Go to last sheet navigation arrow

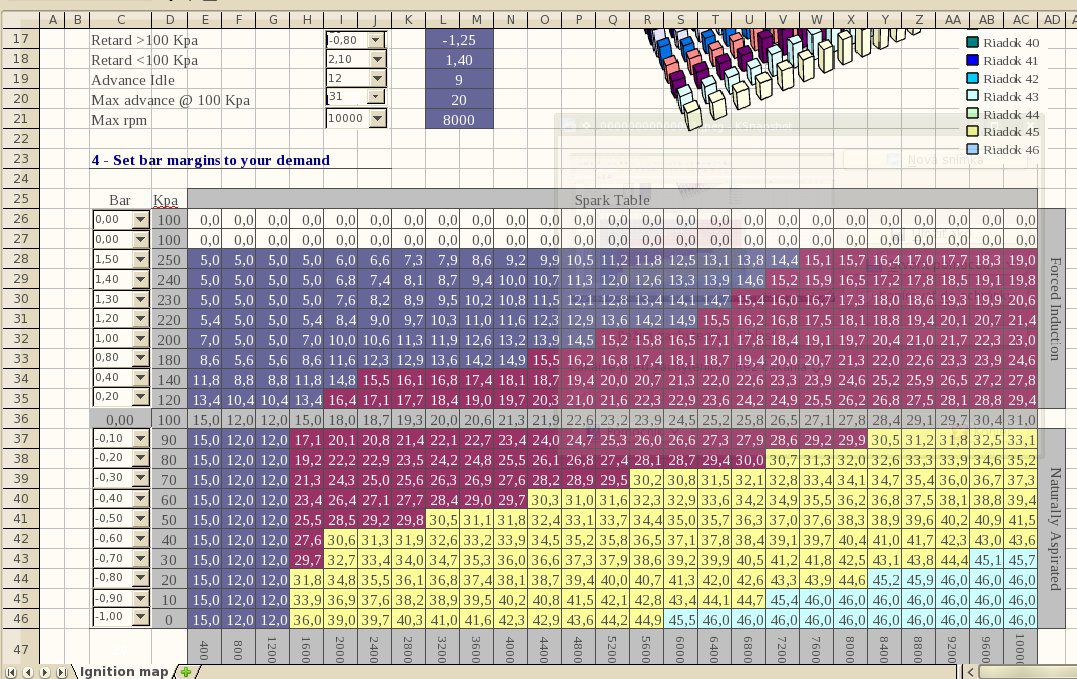point(61,672)
